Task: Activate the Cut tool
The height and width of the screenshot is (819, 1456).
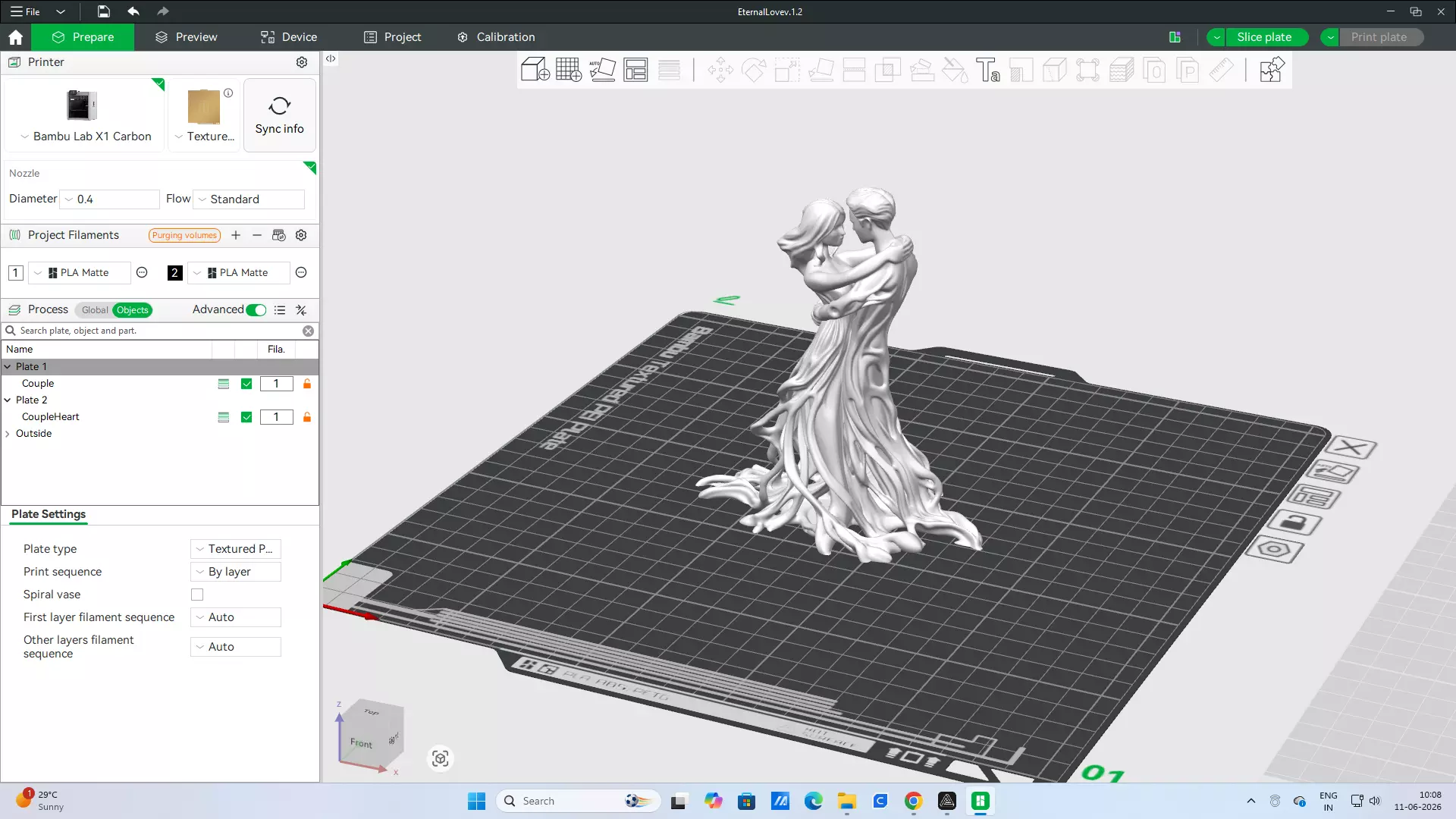Action: pos(854,71)
